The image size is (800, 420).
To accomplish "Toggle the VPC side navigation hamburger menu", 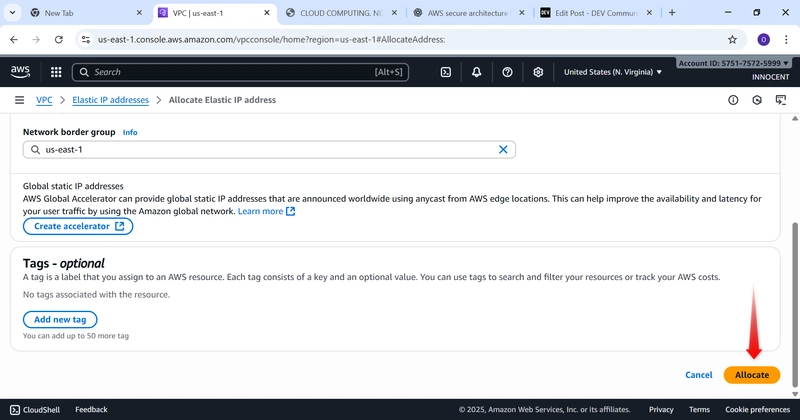I will tap(19, 100).
